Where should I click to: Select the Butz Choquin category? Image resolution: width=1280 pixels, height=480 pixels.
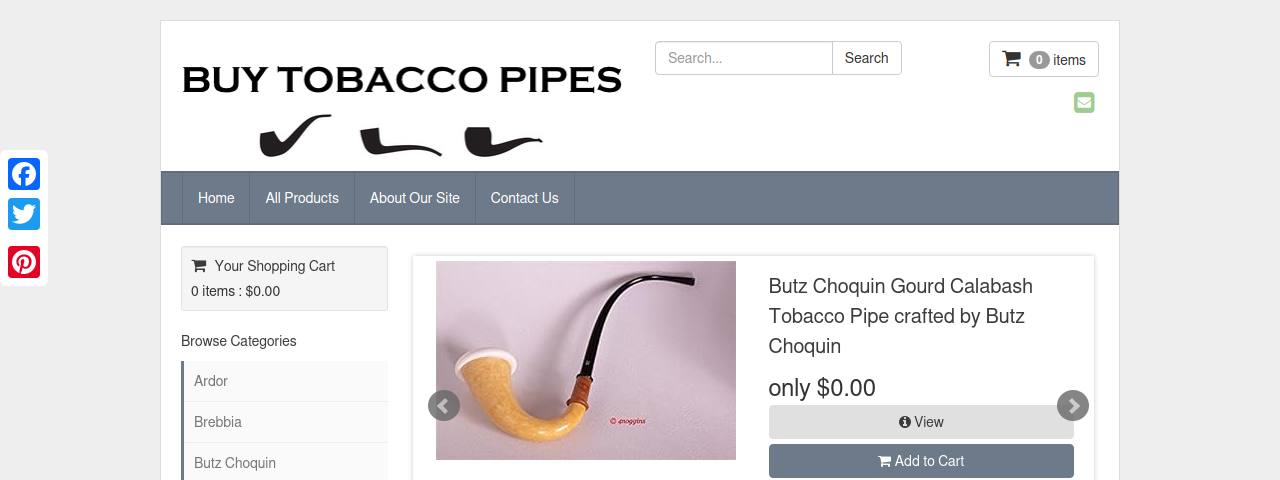click(286, 462)
